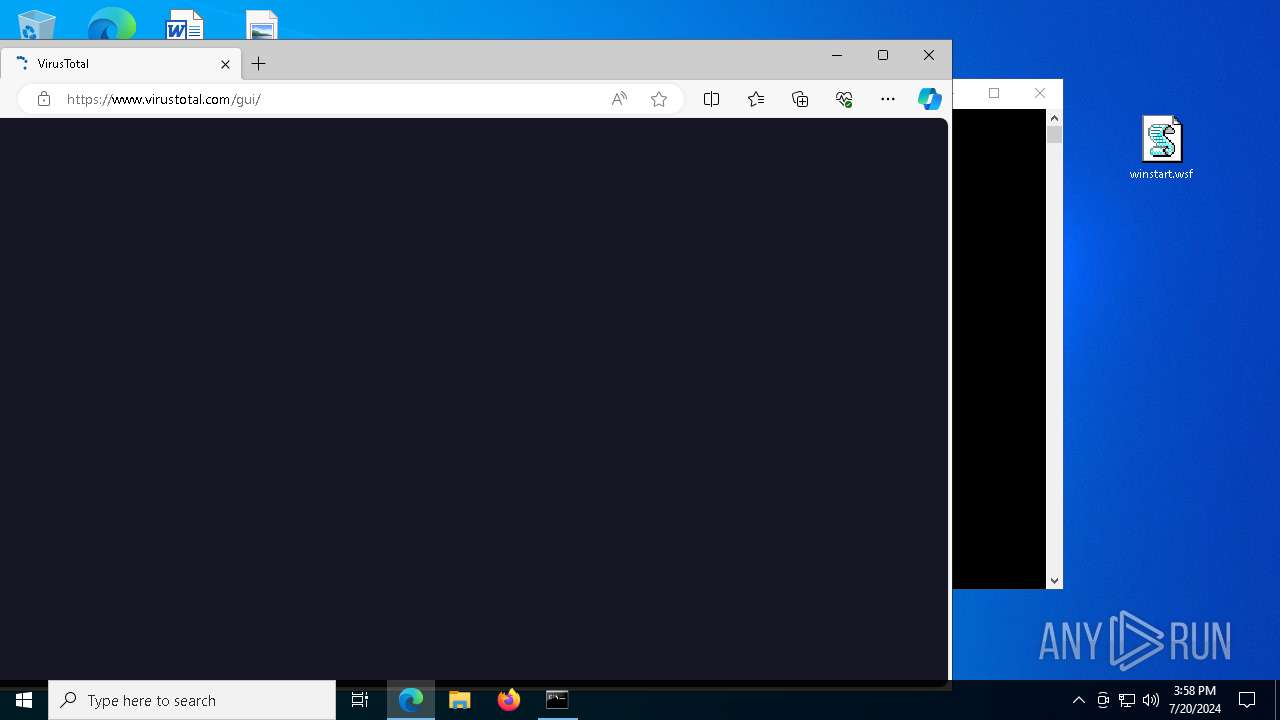Open the Favorites list
The width and height of the screenshot is (1280, 720).
756,99
